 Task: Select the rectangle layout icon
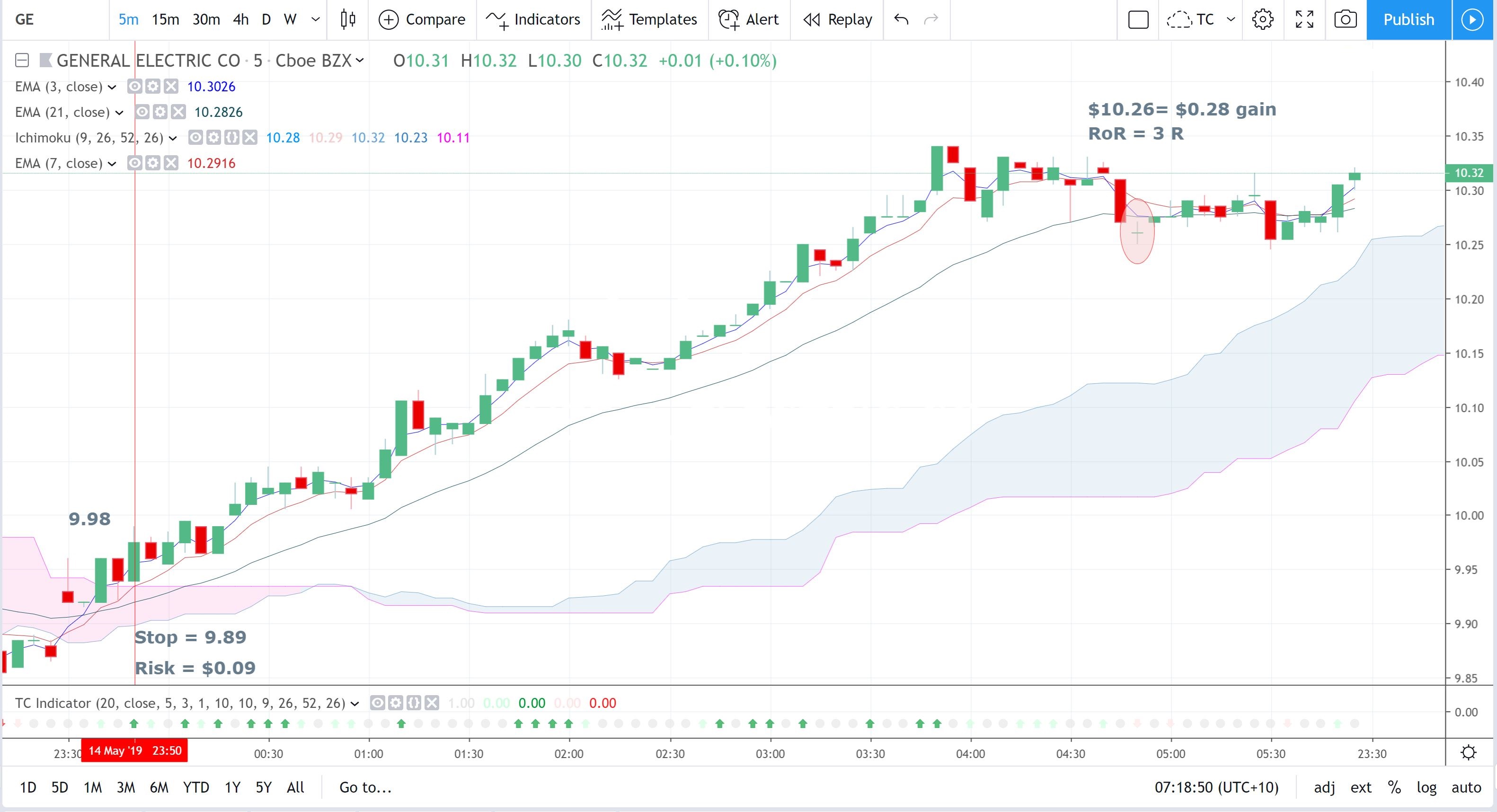[1138, 19]
